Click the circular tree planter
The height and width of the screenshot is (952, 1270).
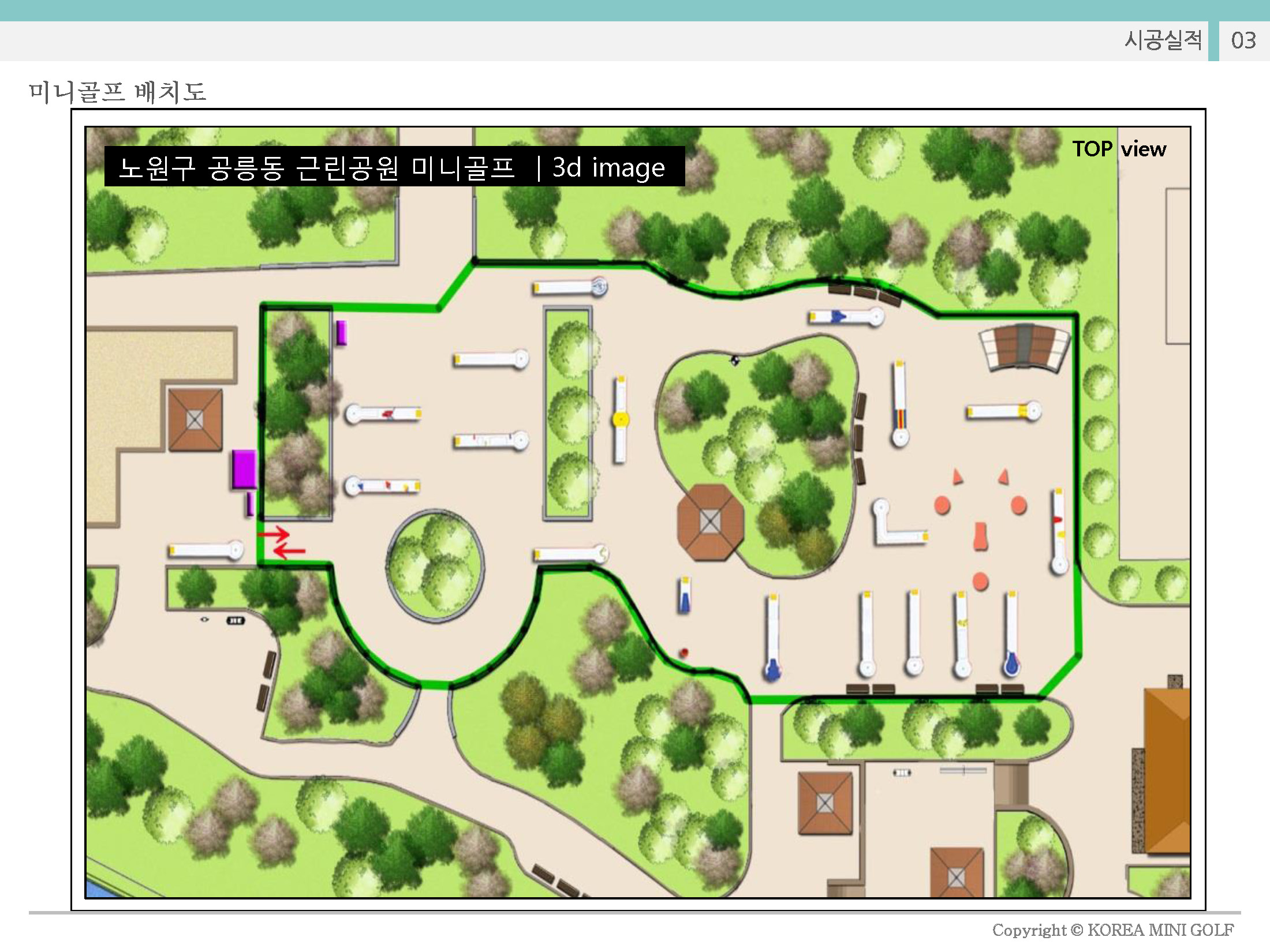tap(436, 565)
